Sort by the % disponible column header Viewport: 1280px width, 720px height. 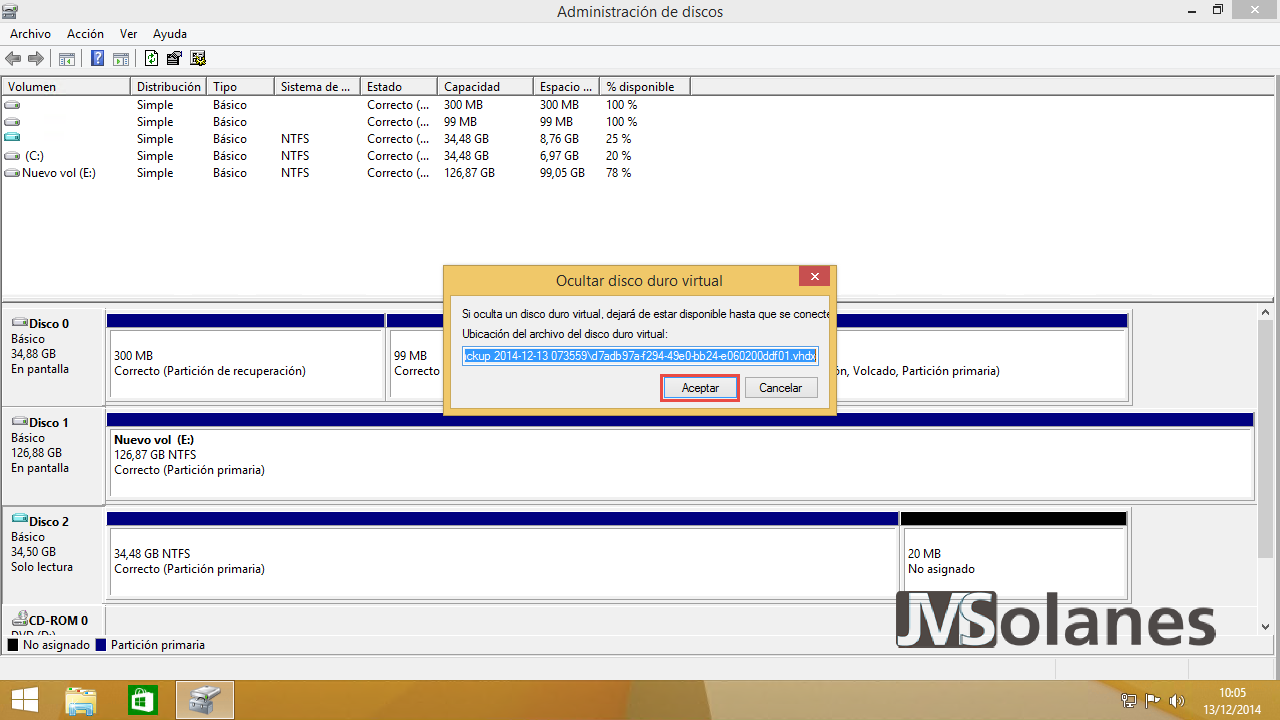pyautogui.click(x=645, y=87)
